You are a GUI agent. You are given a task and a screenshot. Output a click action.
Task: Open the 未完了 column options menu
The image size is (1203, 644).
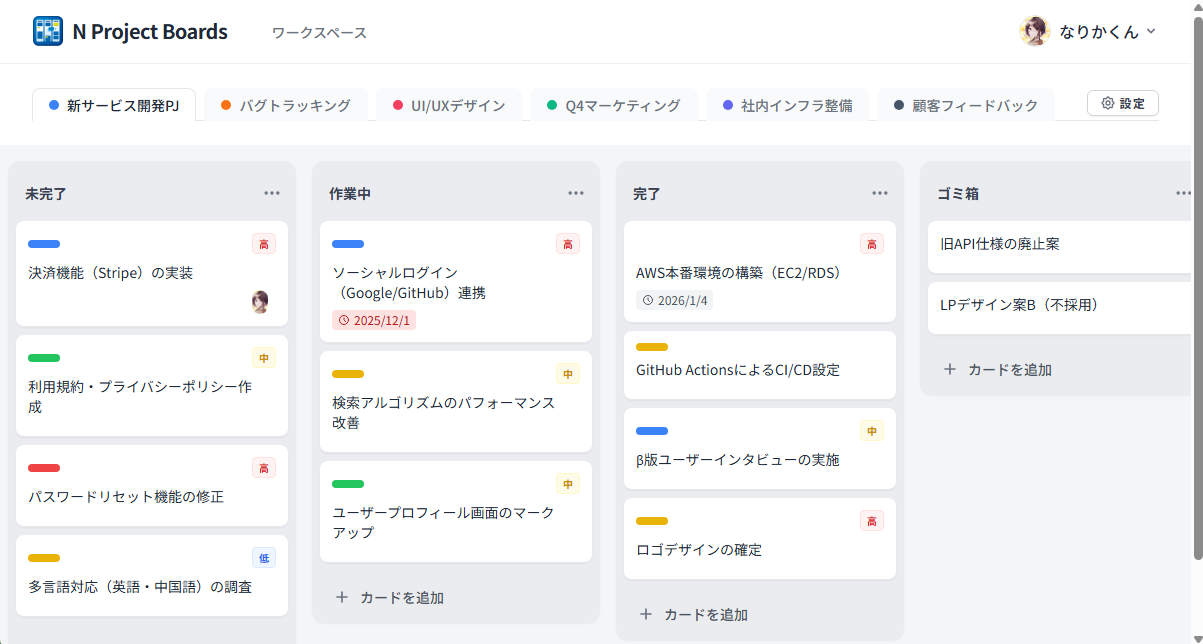click(x=272, y=193)
